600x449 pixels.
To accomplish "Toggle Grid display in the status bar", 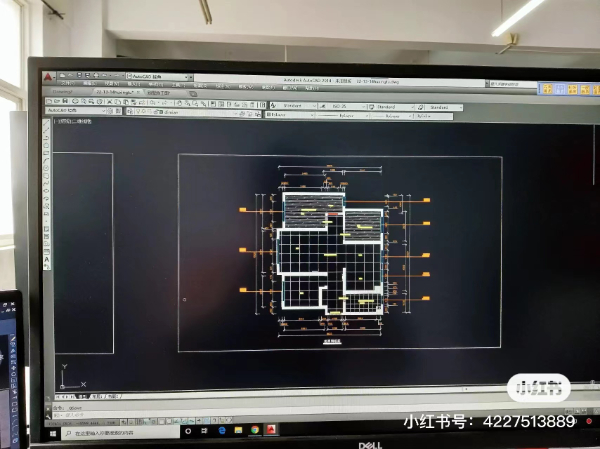I will tap(140, 421).
